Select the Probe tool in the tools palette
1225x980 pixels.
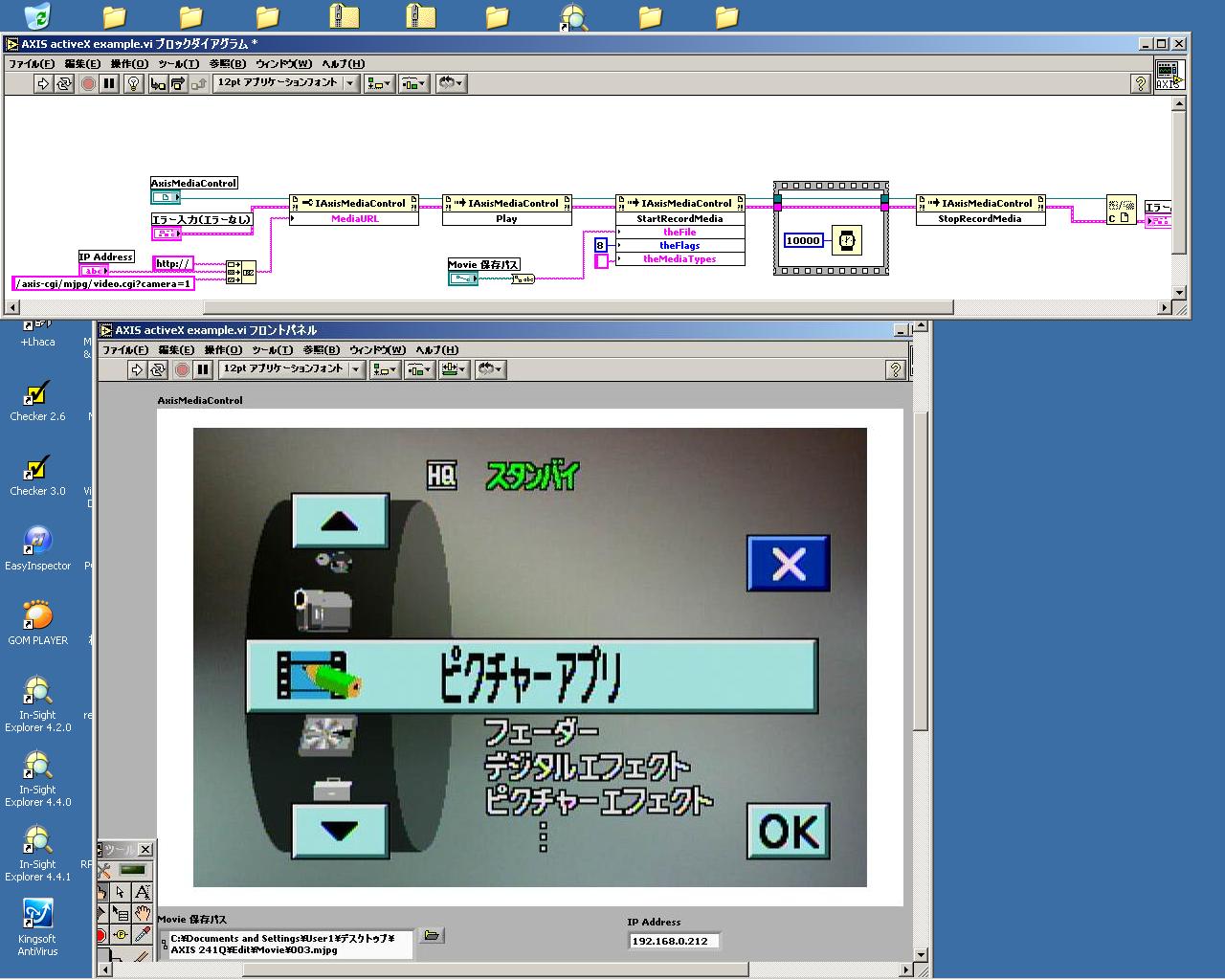tap(122, 934)
